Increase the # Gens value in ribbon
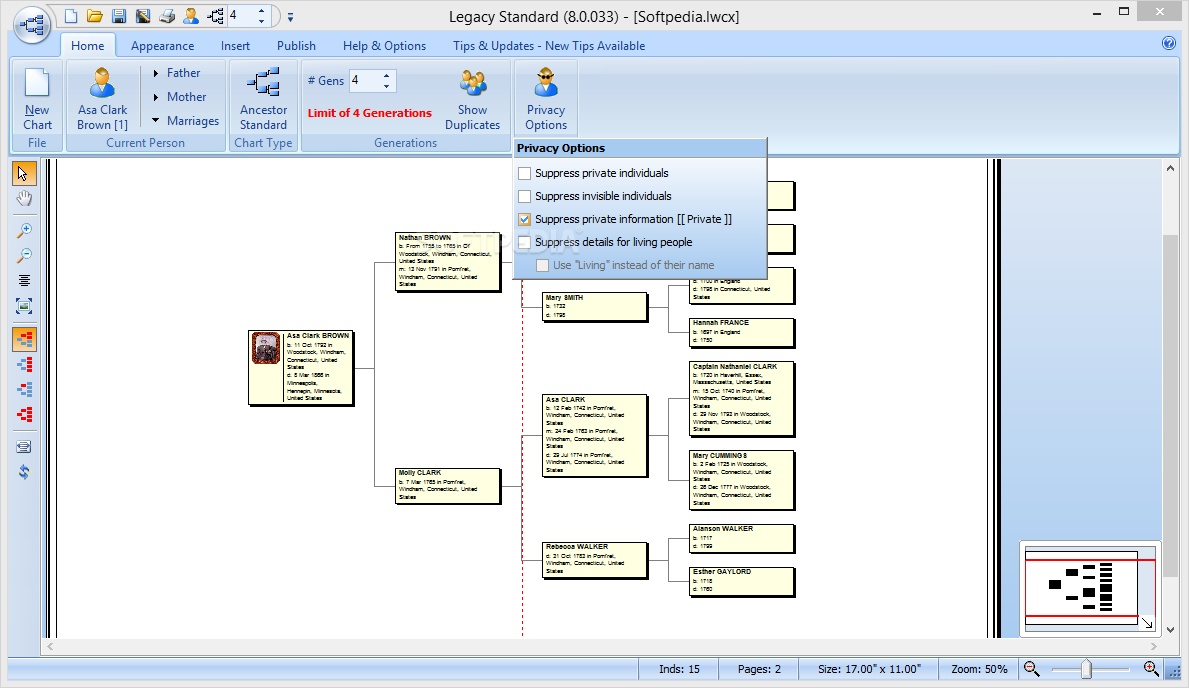Image resolution: width=1189 pixels, height=688 pixels. 387,75
